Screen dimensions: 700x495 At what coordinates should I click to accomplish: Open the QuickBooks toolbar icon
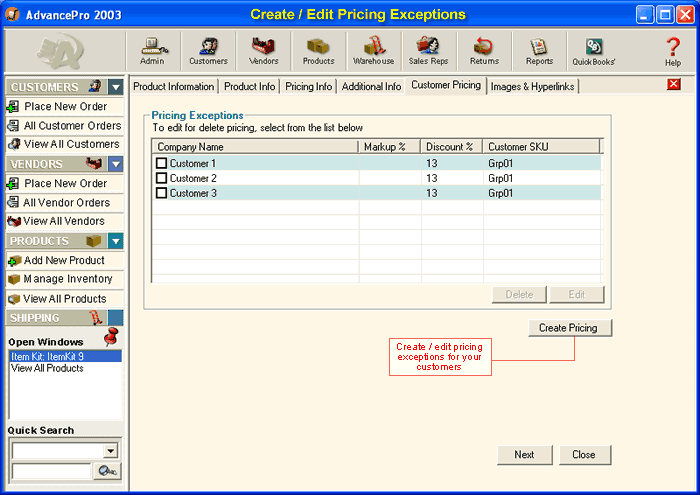tap(594, 51)
